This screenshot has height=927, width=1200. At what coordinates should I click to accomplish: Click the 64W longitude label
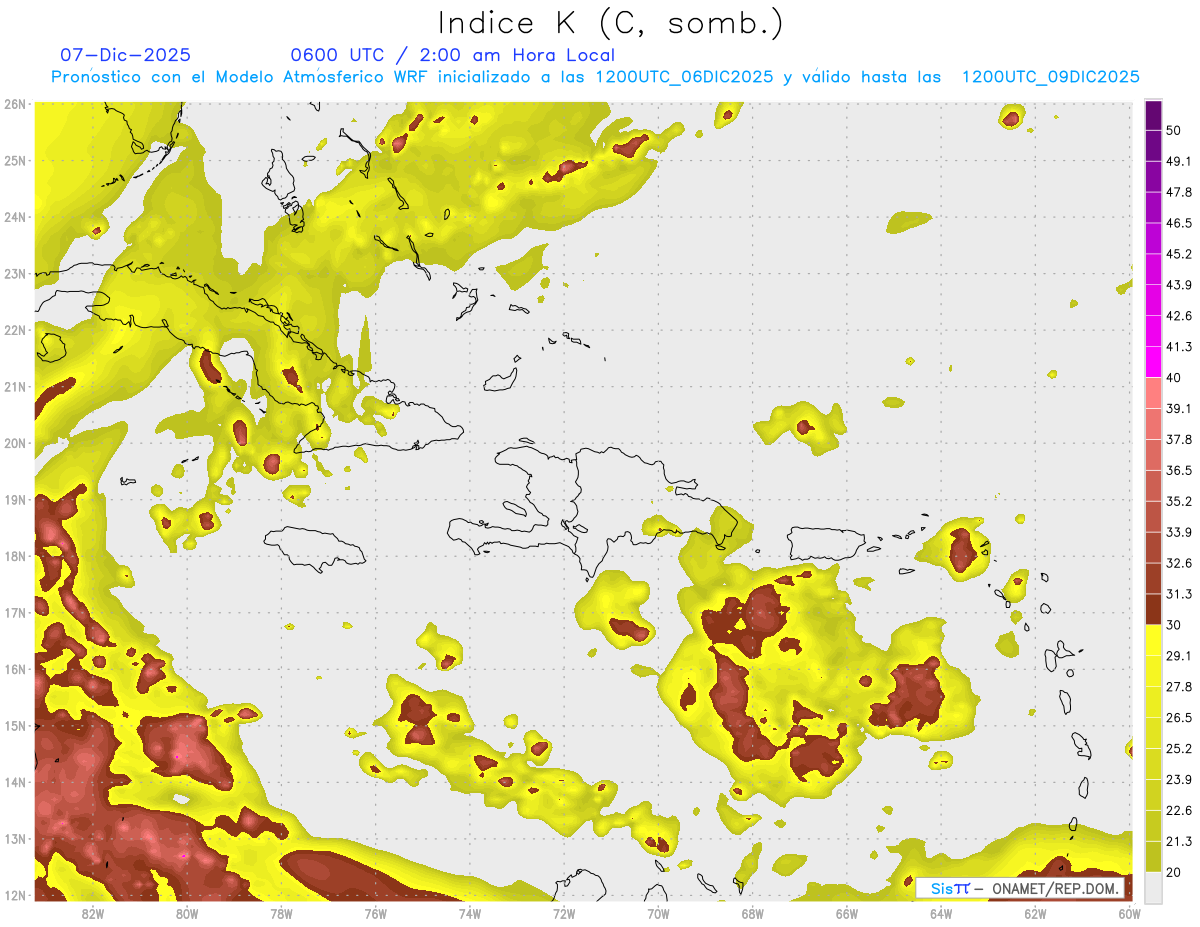(941, 914)
